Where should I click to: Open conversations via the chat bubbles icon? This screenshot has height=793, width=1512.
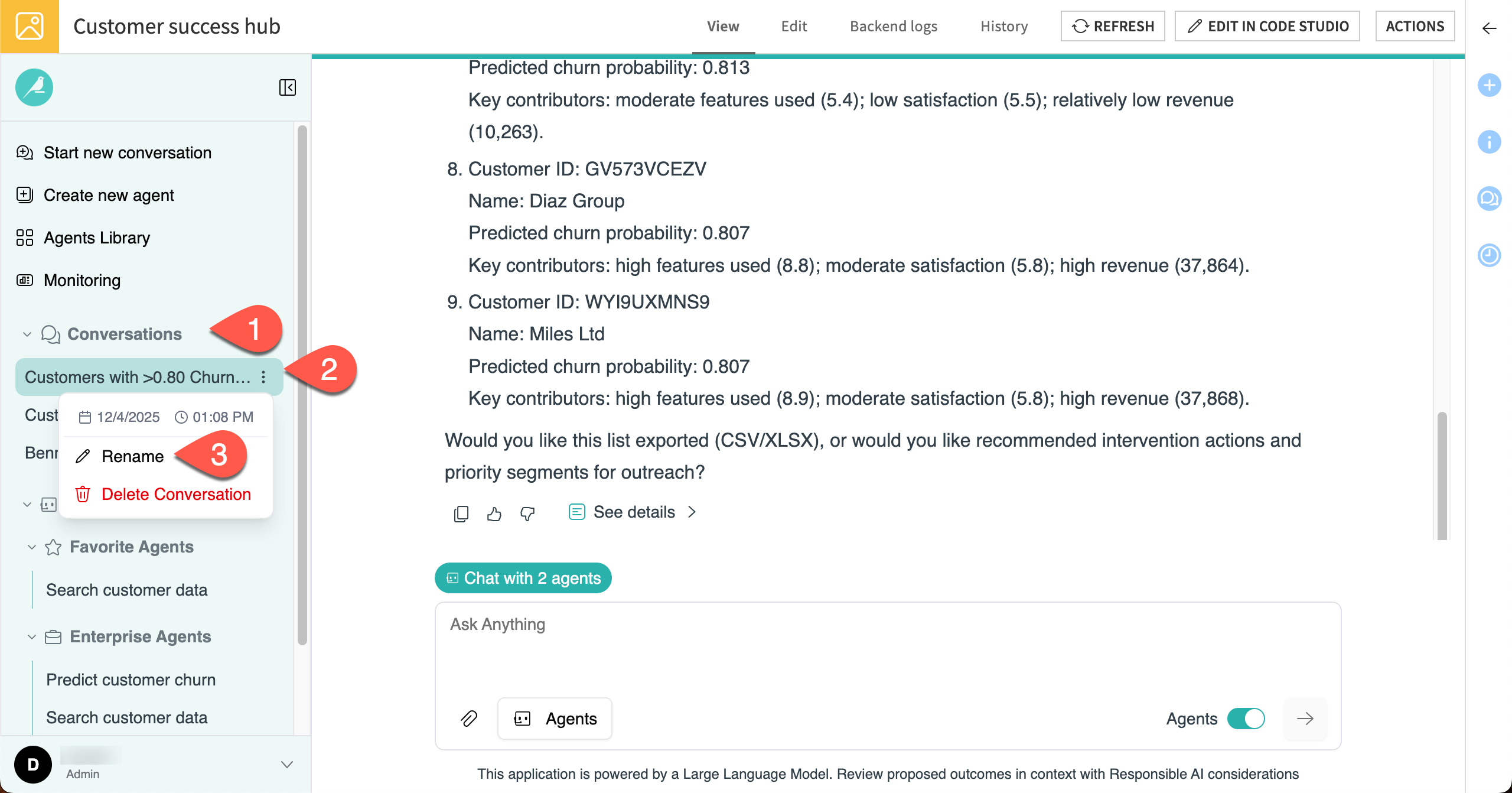tap(1489, 199)
